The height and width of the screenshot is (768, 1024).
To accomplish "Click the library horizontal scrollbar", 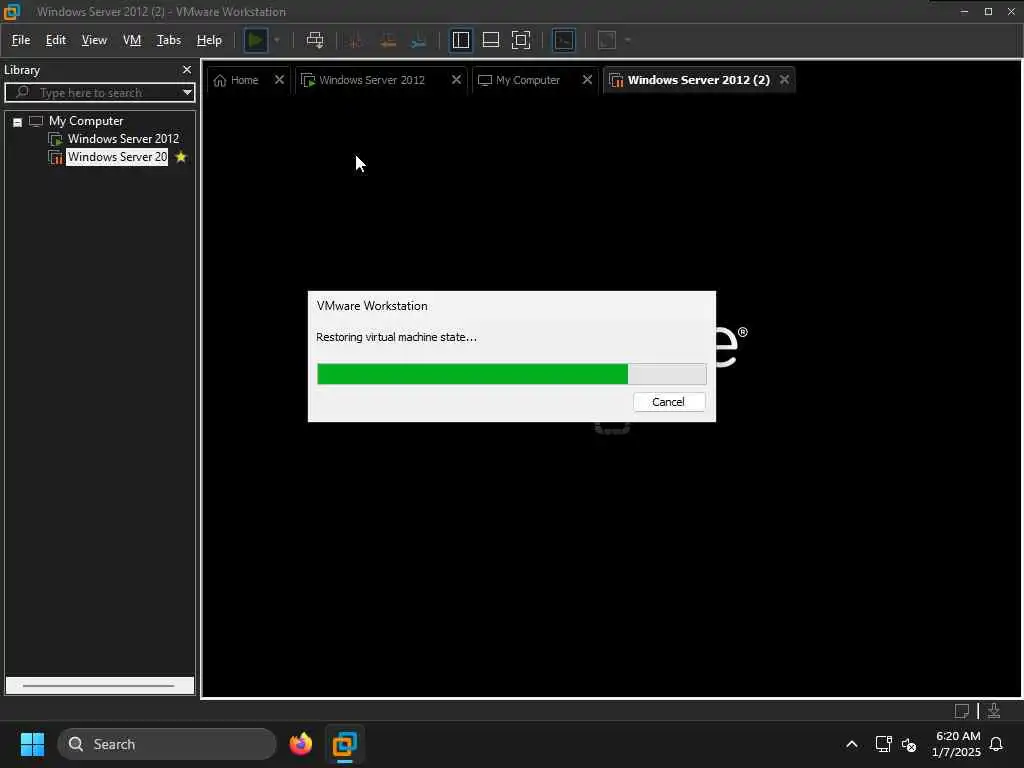I will point(98,686).
